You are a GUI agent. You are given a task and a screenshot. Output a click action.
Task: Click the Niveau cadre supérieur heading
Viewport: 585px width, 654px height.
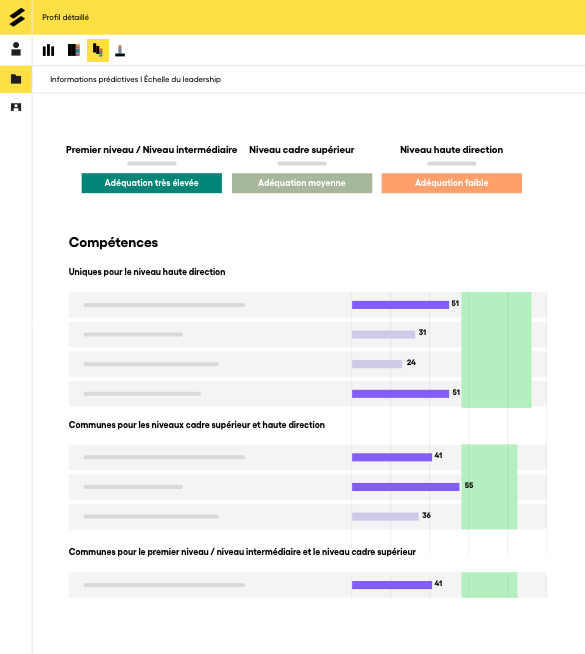click(302, 150)
